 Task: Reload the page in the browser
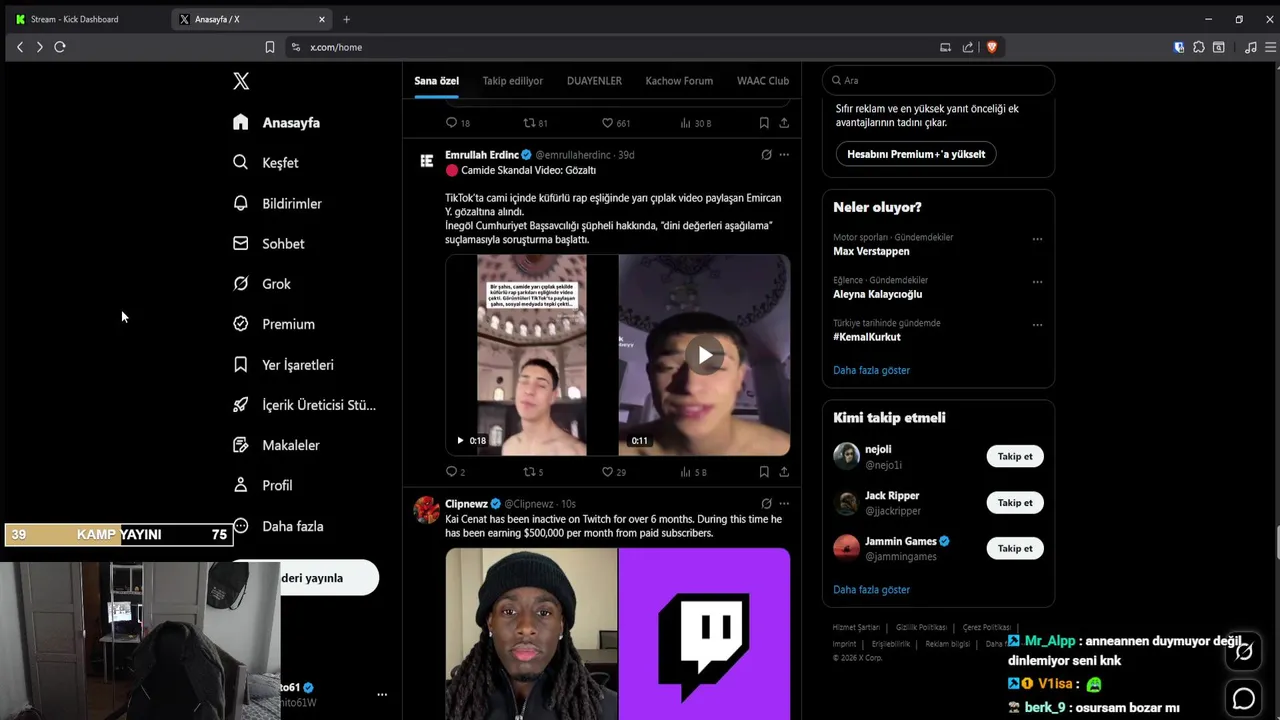[x=60, y=47]
